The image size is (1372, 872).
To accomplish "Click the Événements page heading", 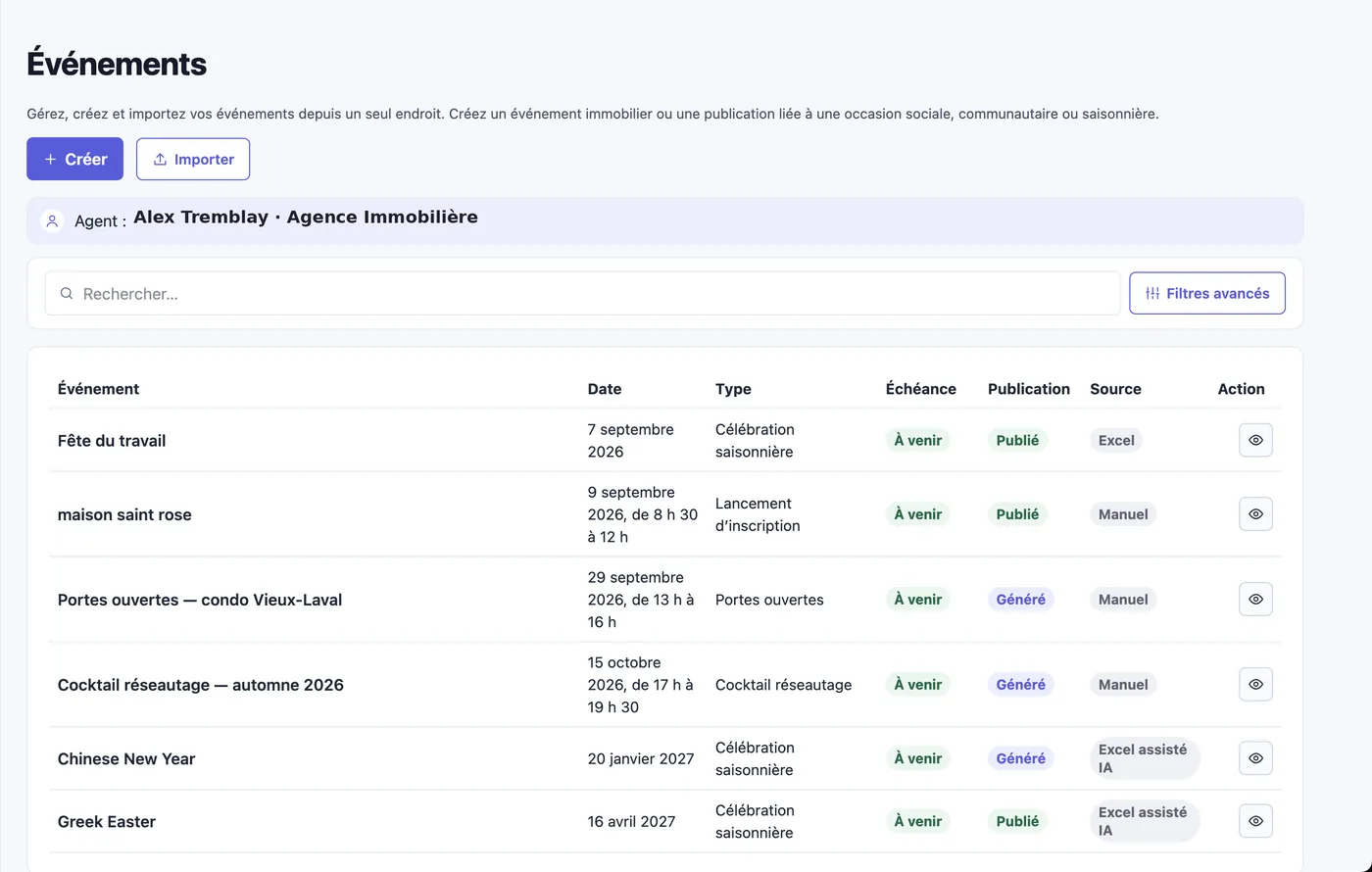I will tap(117, 64).
